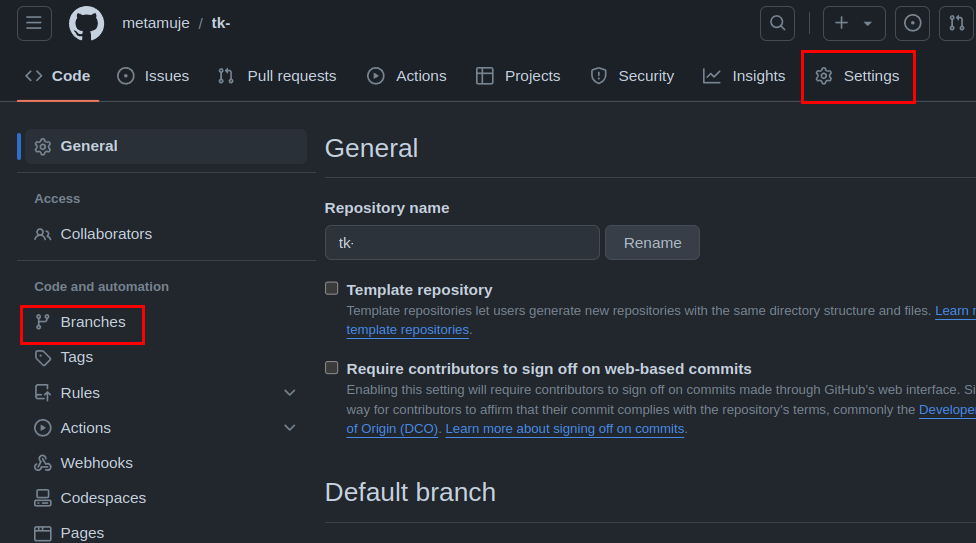Click the Webhooks icon in sidebar

point(43,463)
